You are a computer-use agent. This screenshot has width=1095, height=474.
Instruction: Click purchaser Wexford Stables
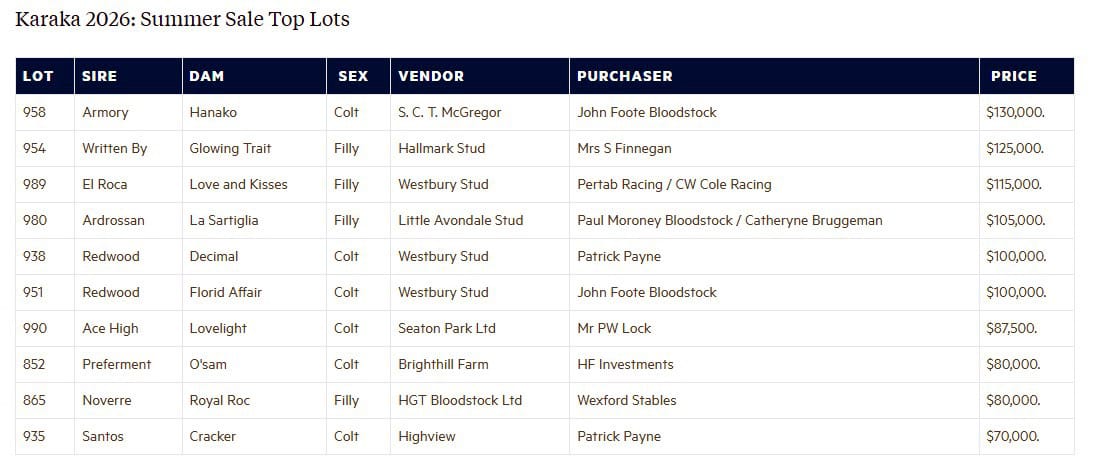point(627,401)
